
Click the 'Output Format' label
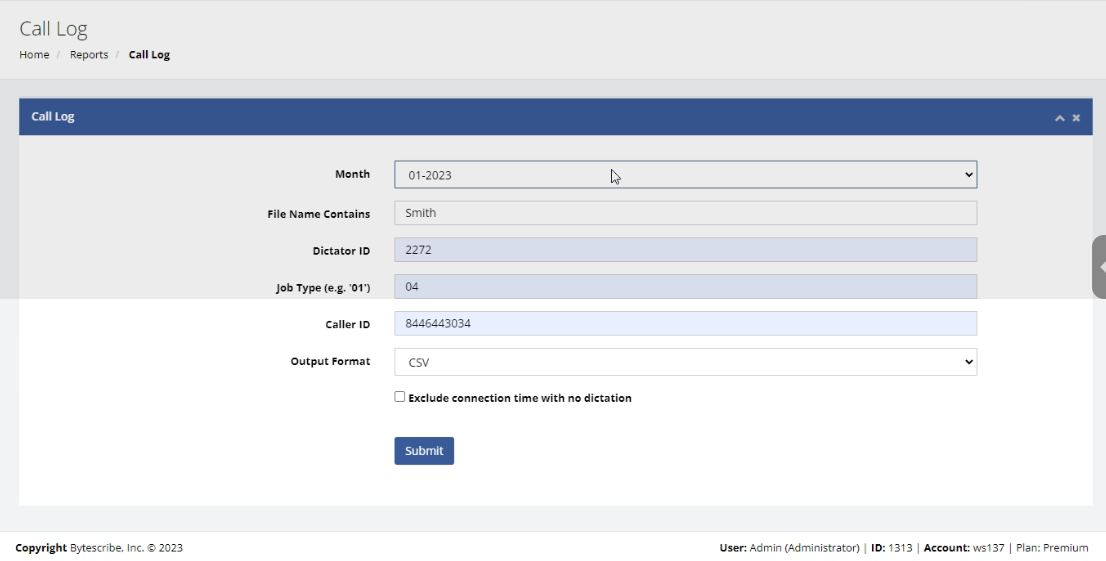(330, 361)
